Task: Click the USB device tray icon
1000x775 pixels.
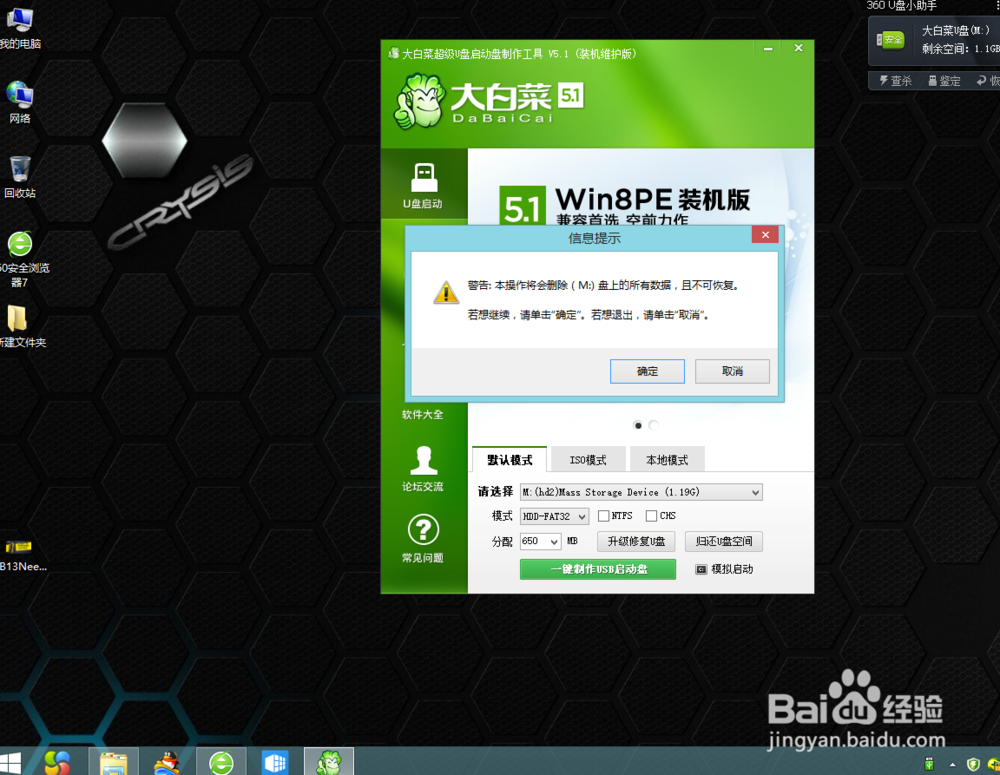Action: point(929,764)
